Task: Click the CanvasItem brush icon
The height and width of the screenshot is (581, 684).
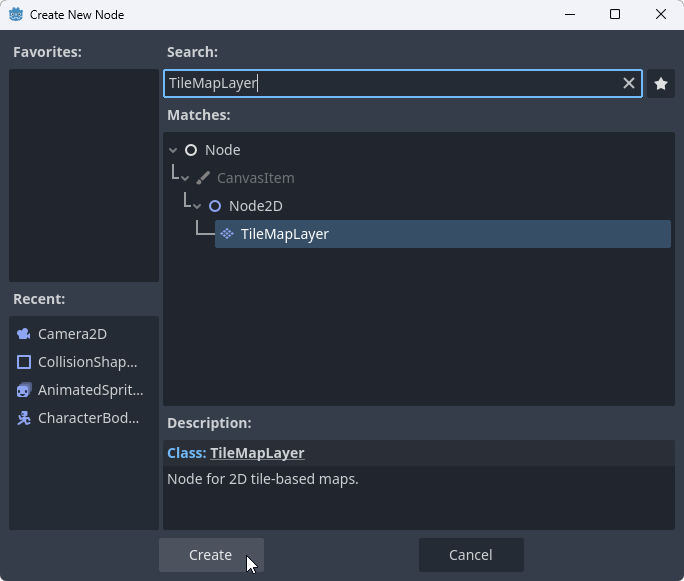Action: click(x=203, y=178)
